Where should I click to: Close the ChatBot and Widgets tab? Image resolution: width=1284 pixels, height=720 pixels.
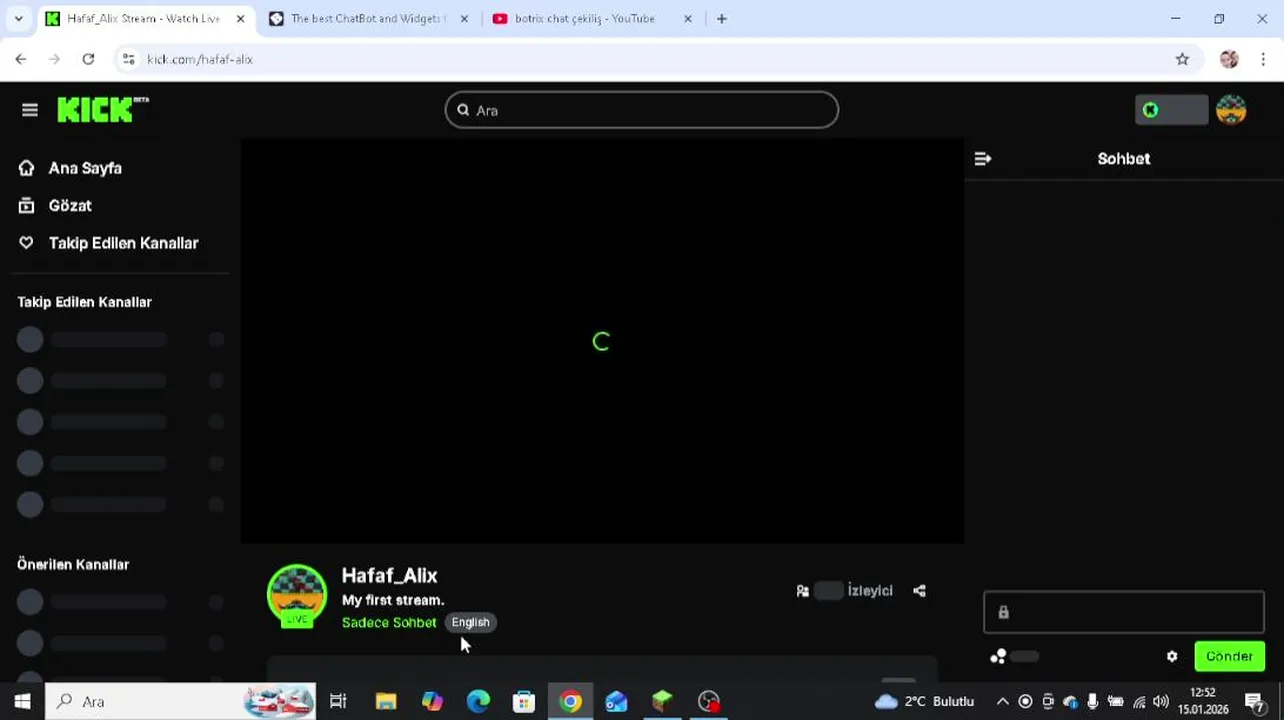463,18
